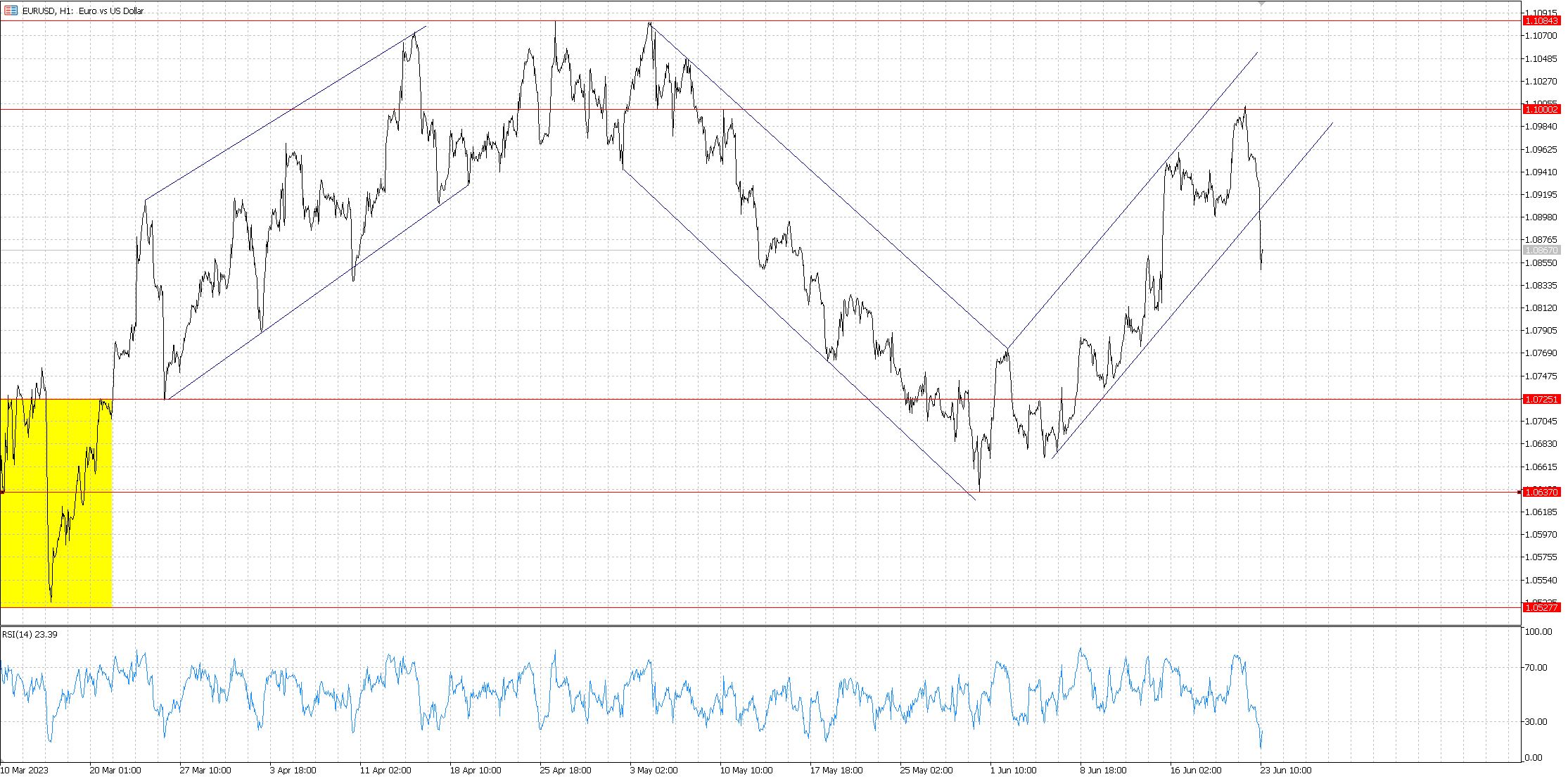1568x779 pixels.
Task: Click the RSI 30.00 level label
Action: [1536, 721]
